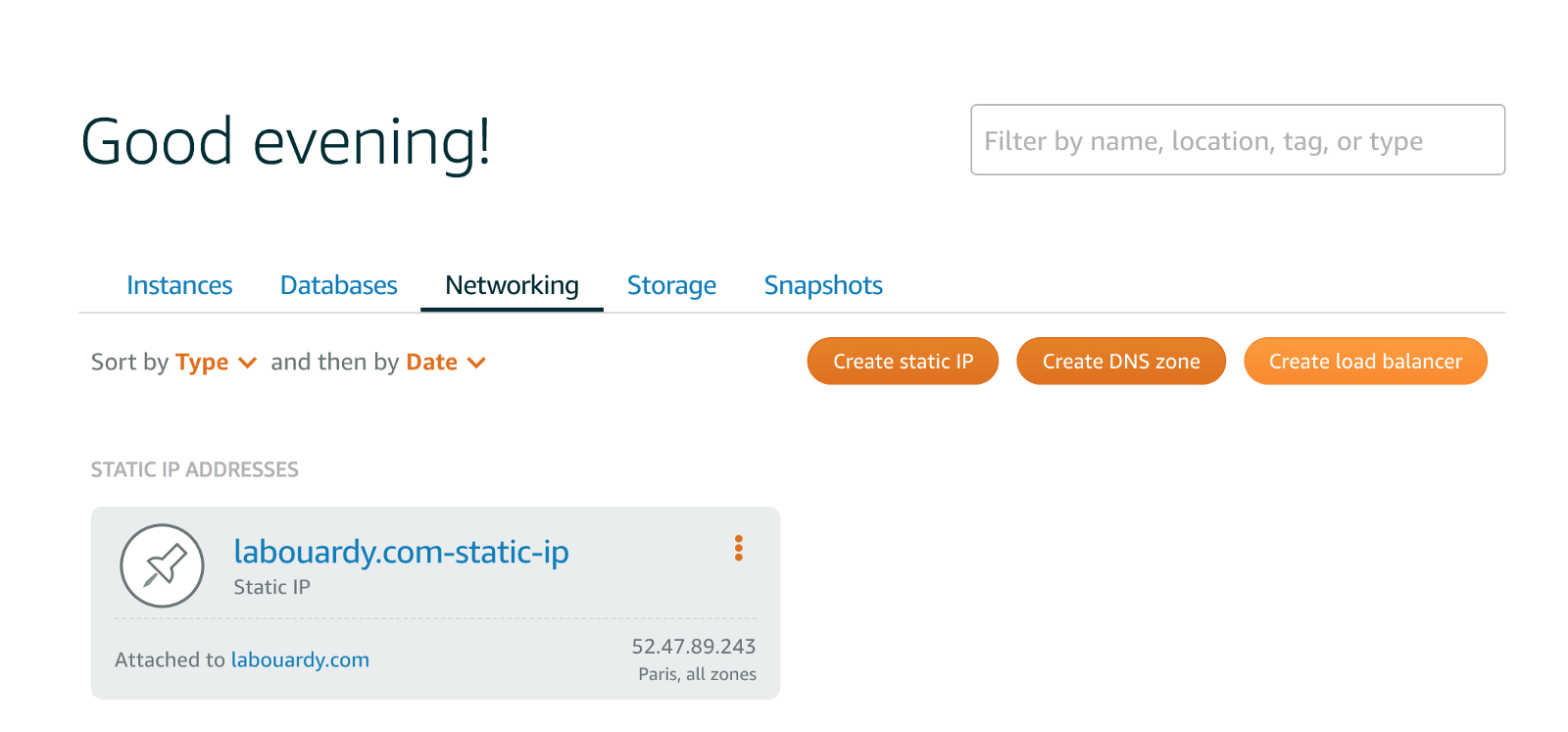Click the orange Type sort label

click(202, 363)
